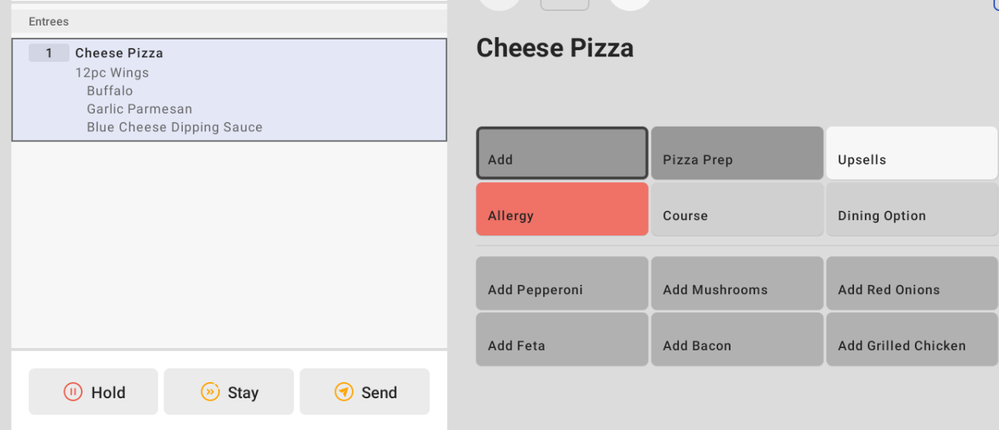The height and width of the screenshot is (430, 999).
Task: Add Grilled Chicken topping
Action: (911, 340)
